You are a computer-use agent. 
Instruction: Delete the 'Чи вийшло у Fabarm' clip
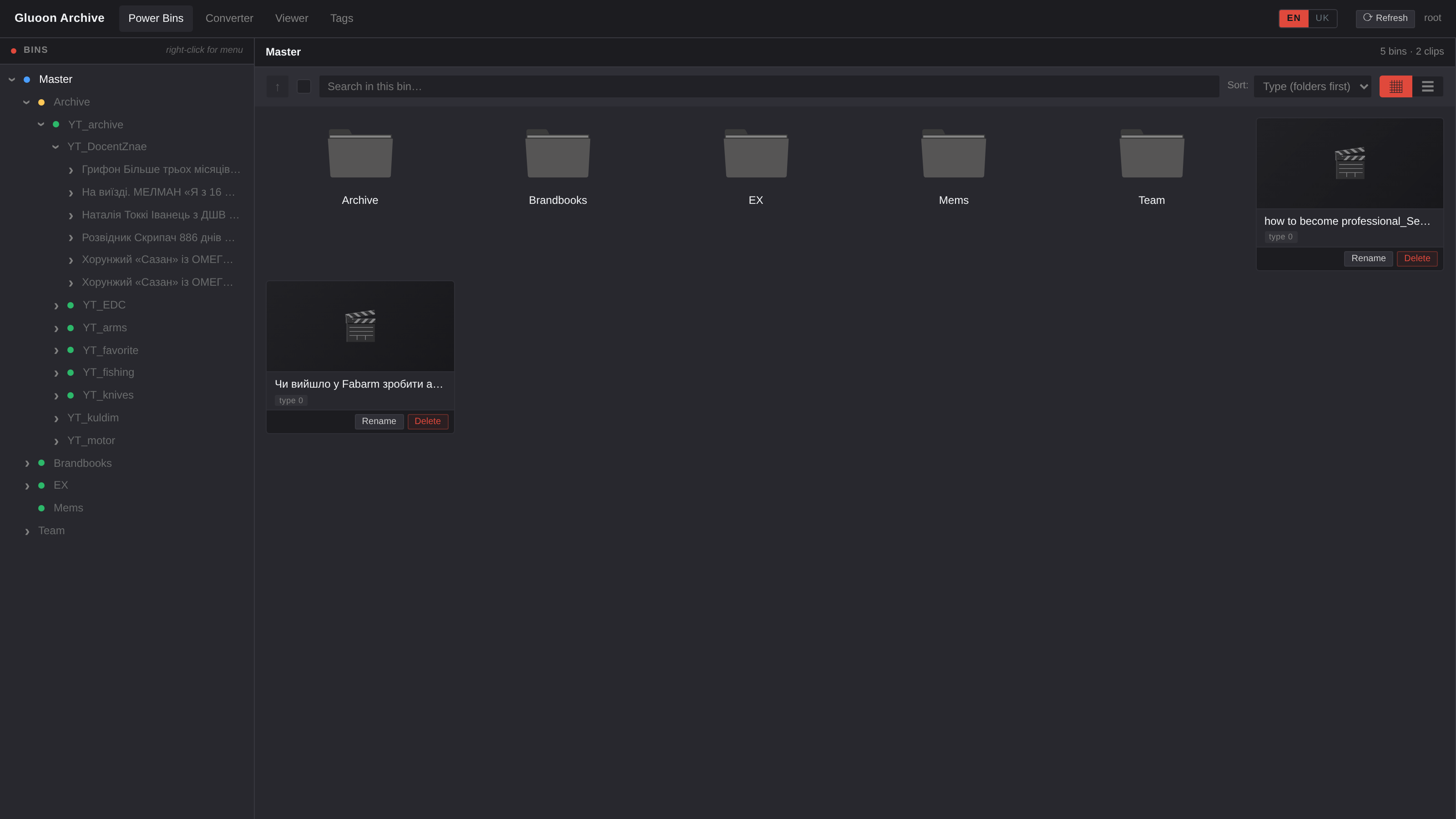427,421
